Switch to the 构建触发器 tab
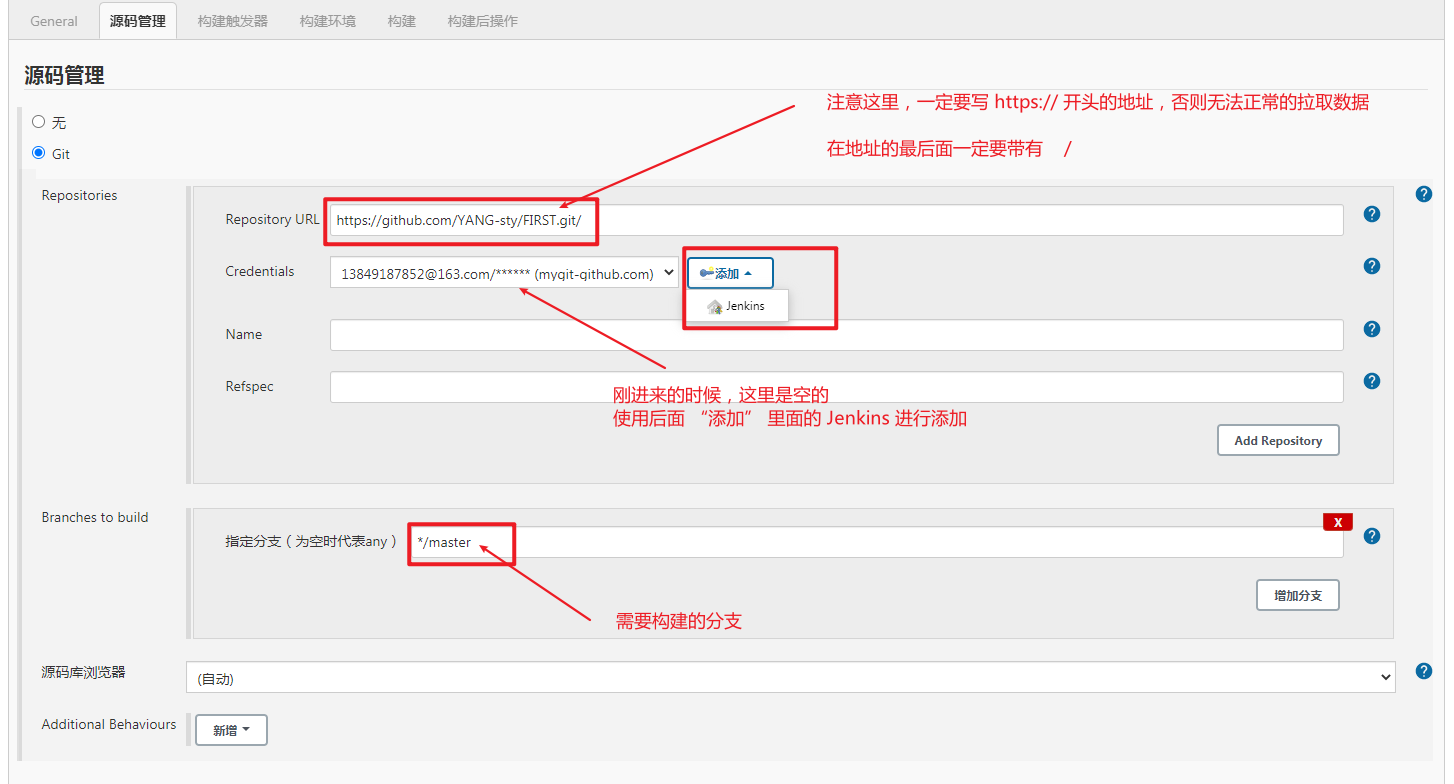 pos(233,21)
